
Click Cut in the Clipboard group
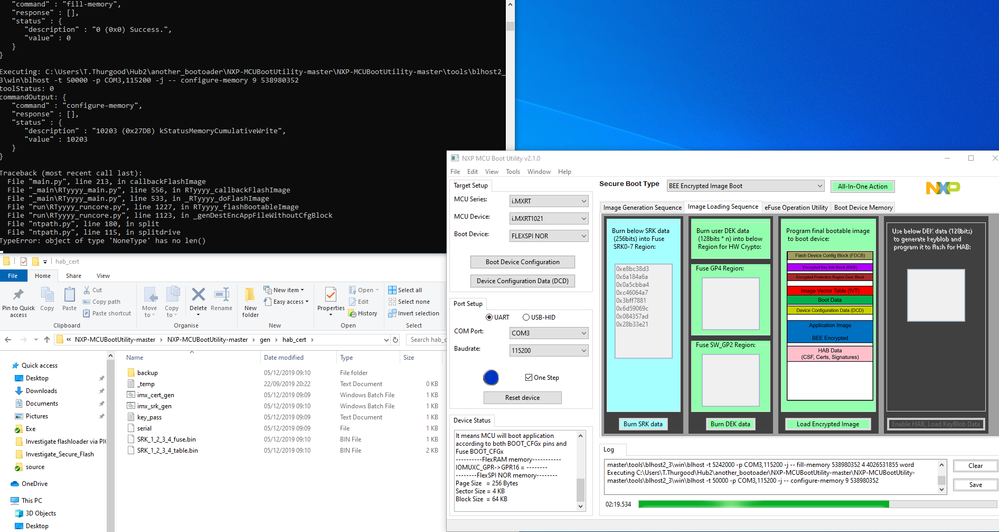tap(92, 290)
